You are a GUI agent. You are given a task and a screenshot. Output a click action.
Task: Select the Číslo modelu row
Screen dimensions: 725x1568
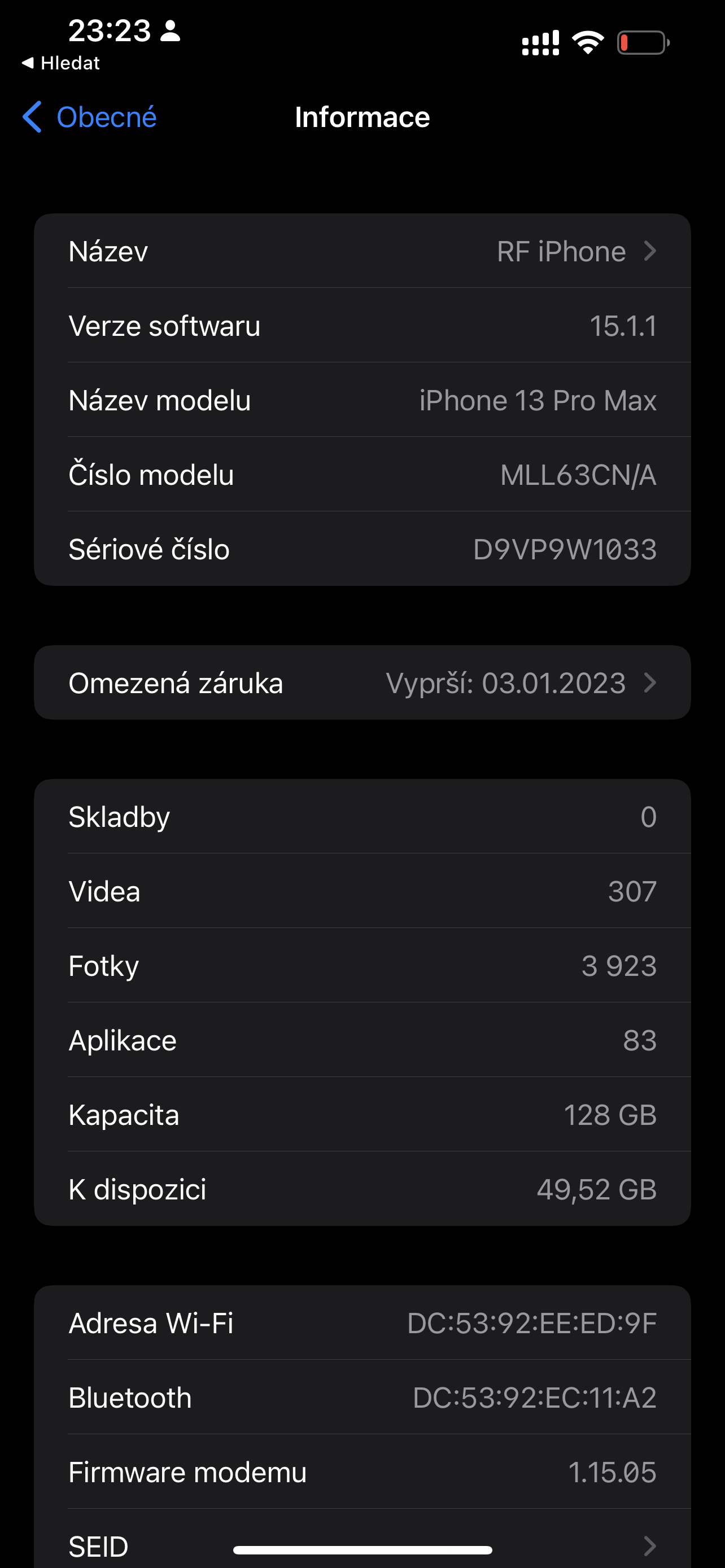point(362,475)
